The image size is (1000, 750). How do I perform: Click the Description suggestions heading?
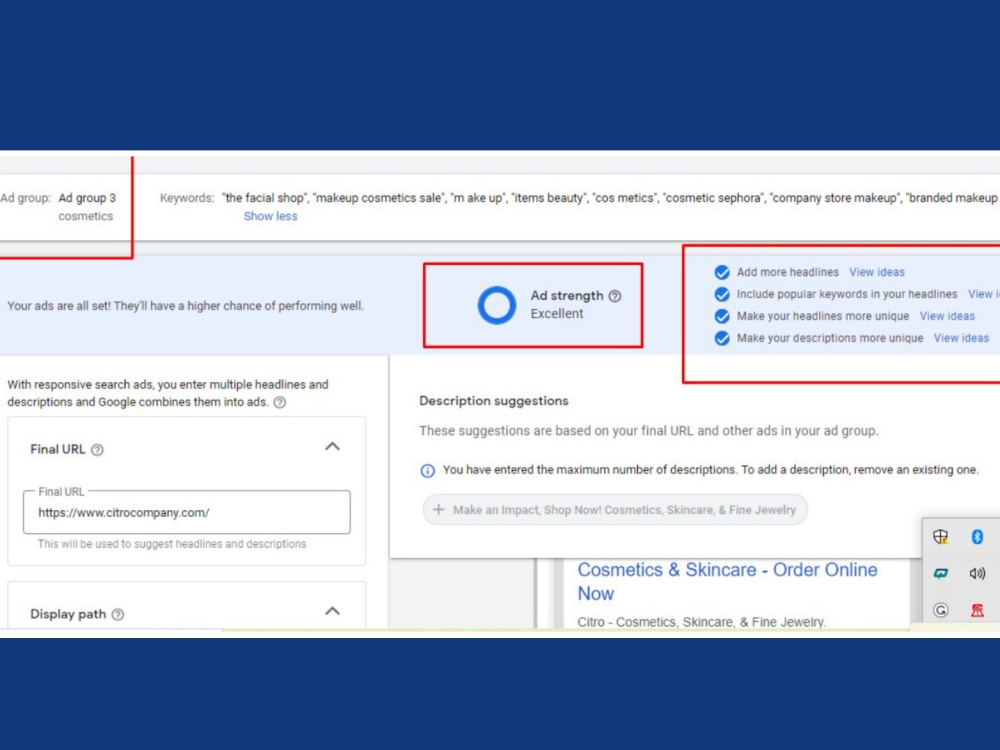(x=494, y=401)
